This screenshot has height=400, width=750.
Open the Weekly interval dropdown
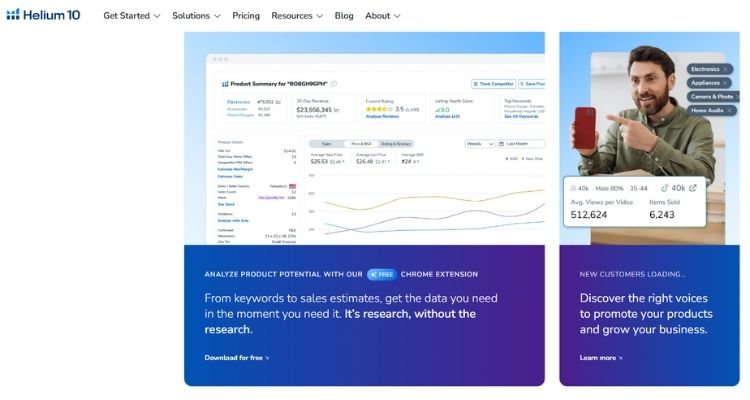pyautogui.click(x=480, y=144)
